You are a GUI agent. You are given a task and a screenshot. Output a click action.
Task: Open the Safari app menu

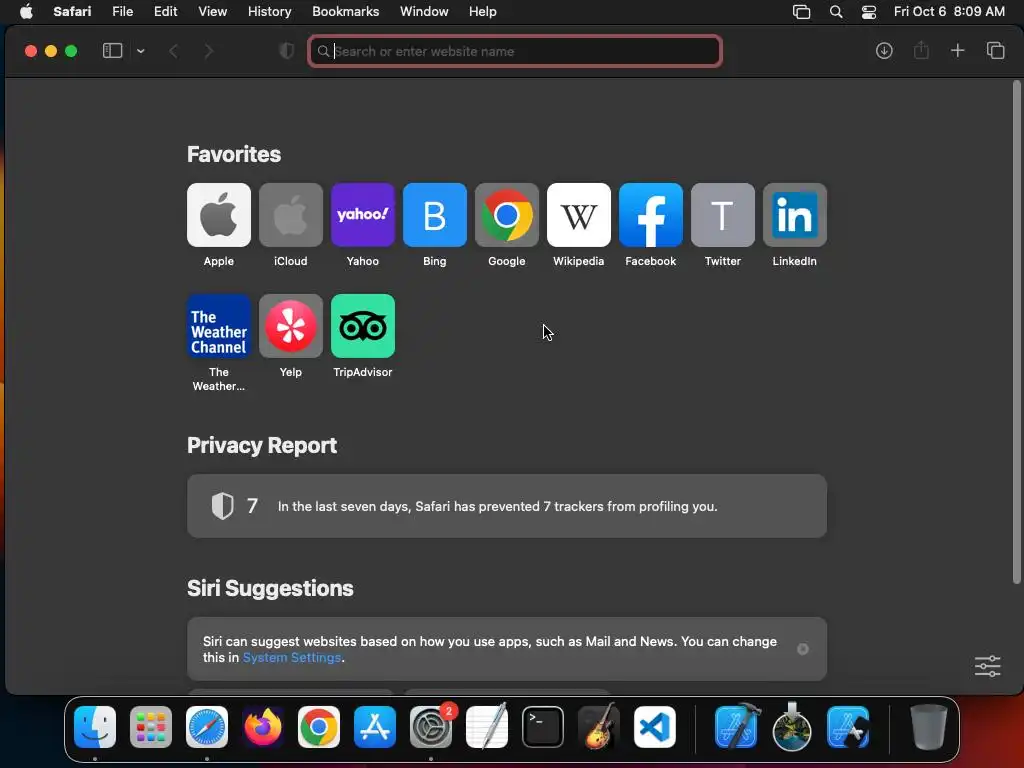pyautogui.click(x=72, y=12)
